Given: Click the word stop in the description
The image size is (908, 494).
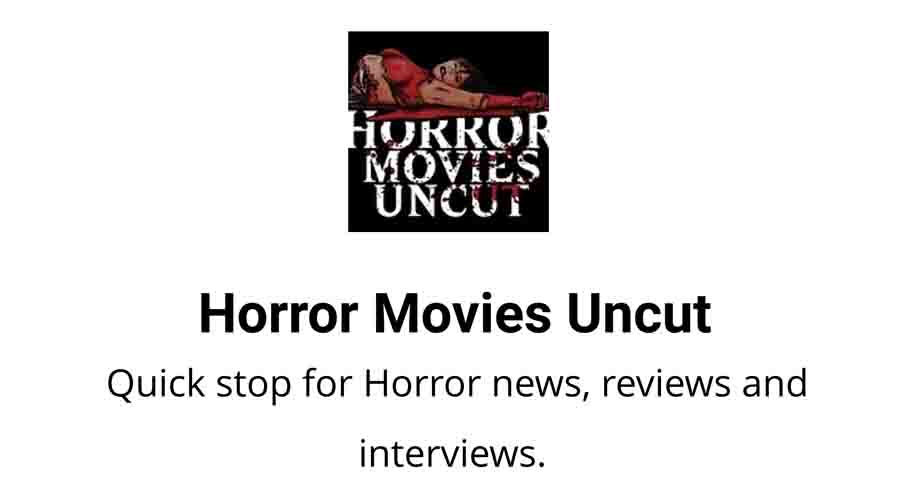Looking at the screenshot, I should (x=254, y=386).
